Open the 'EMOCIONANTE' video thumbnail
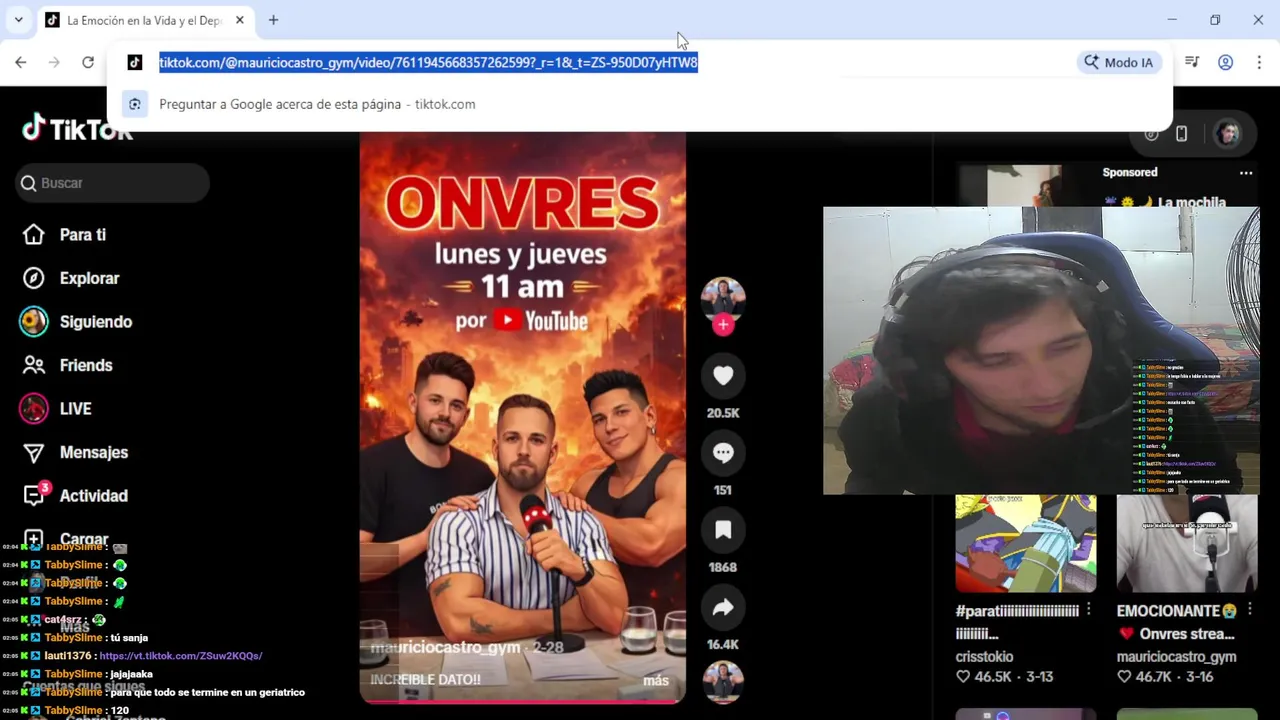 coord(1187,543)
